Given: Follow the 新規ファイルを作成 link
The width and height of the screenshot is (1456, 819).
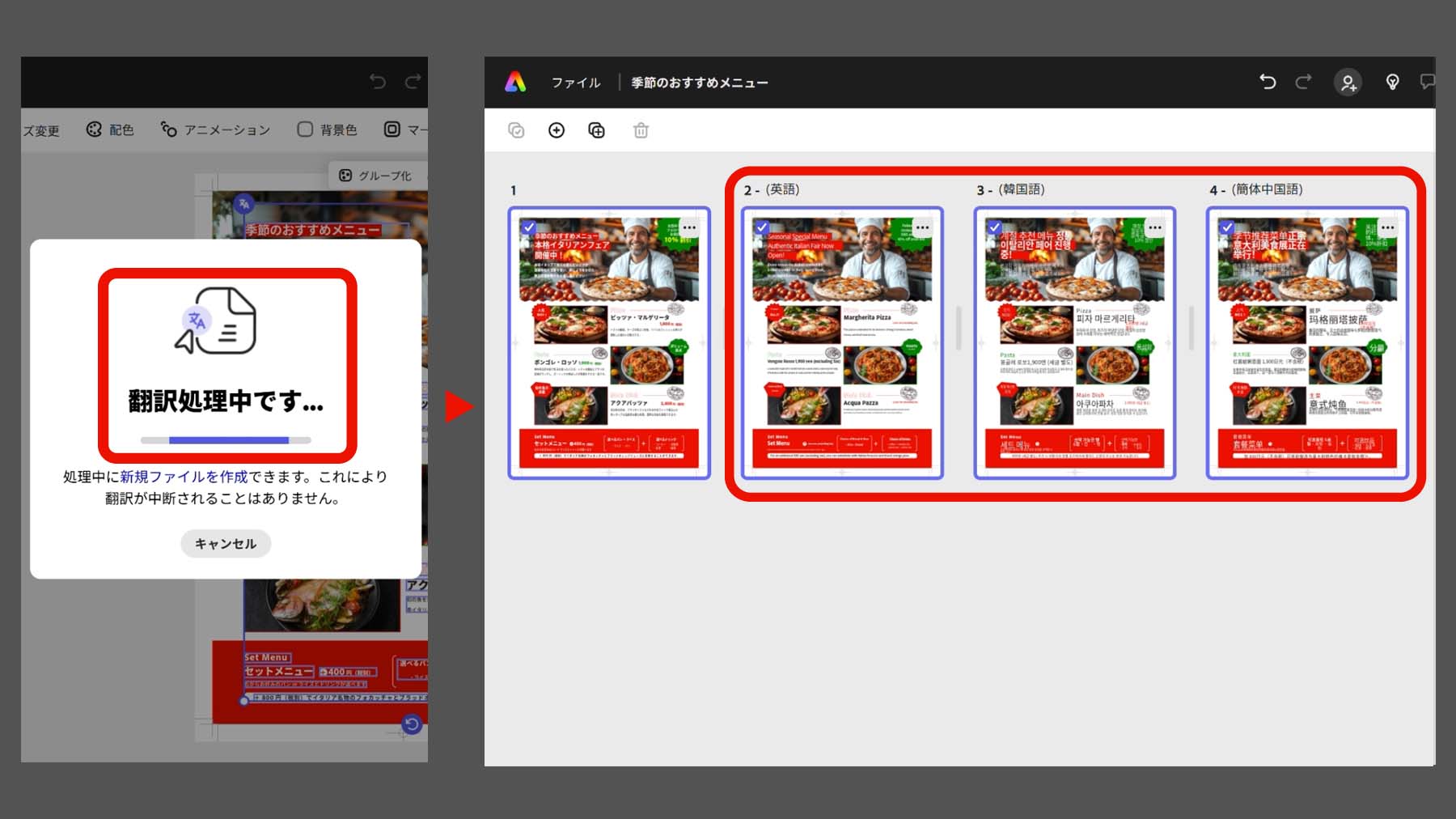Looking at the screenshot, I should (x=184, y=477).
